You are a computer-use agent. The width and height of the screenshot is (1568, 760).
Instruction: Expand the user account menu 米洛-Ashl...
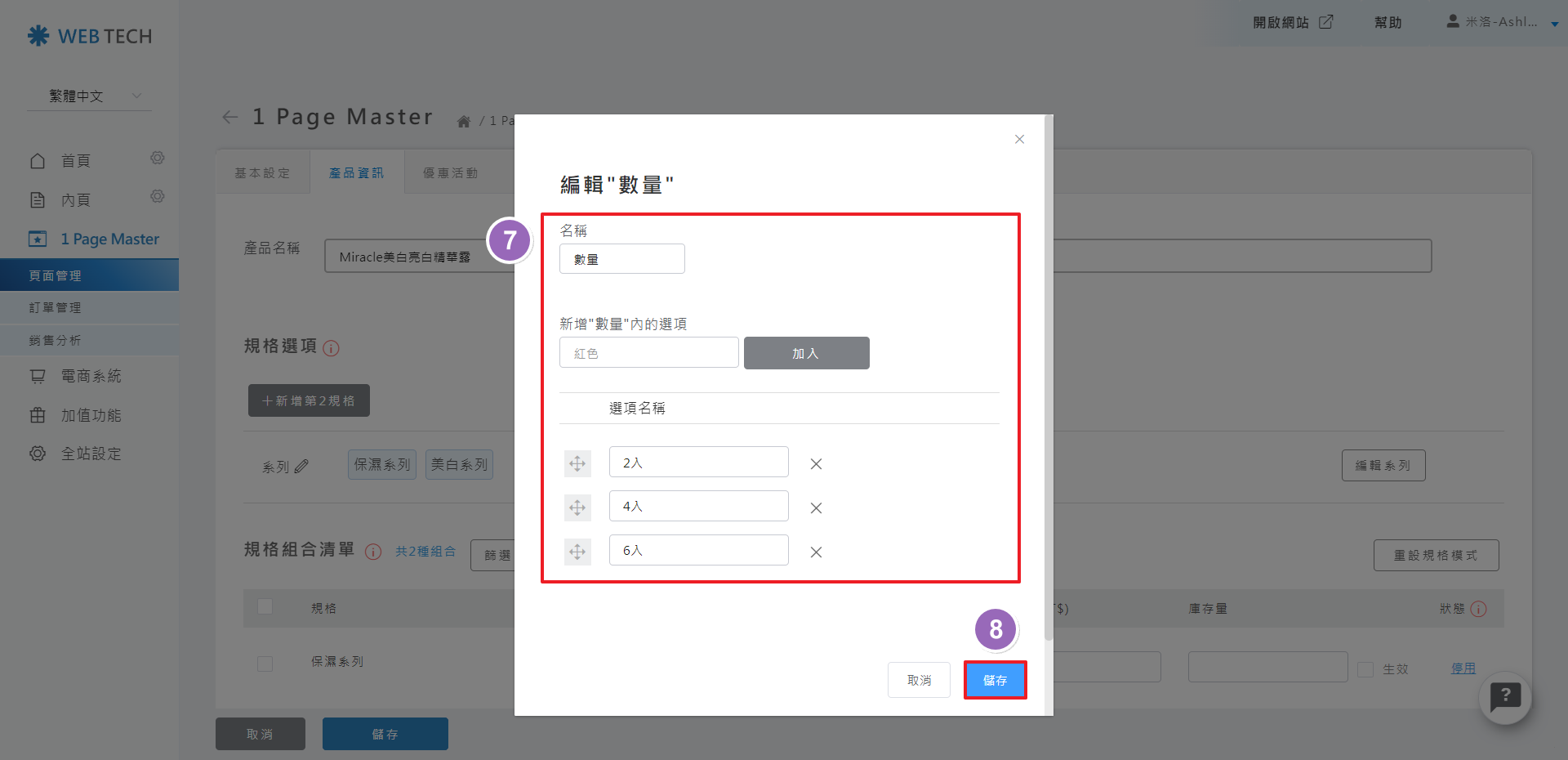click(x=1501, y=23)
